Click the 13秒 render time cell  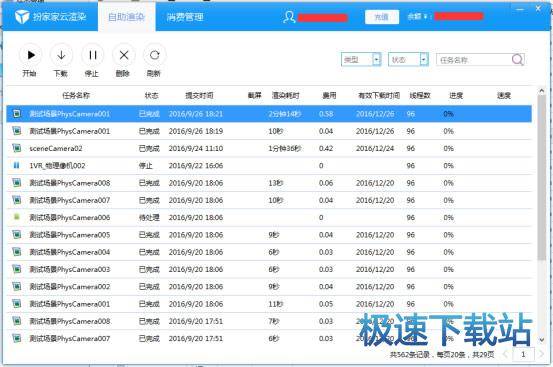(275, 183)
